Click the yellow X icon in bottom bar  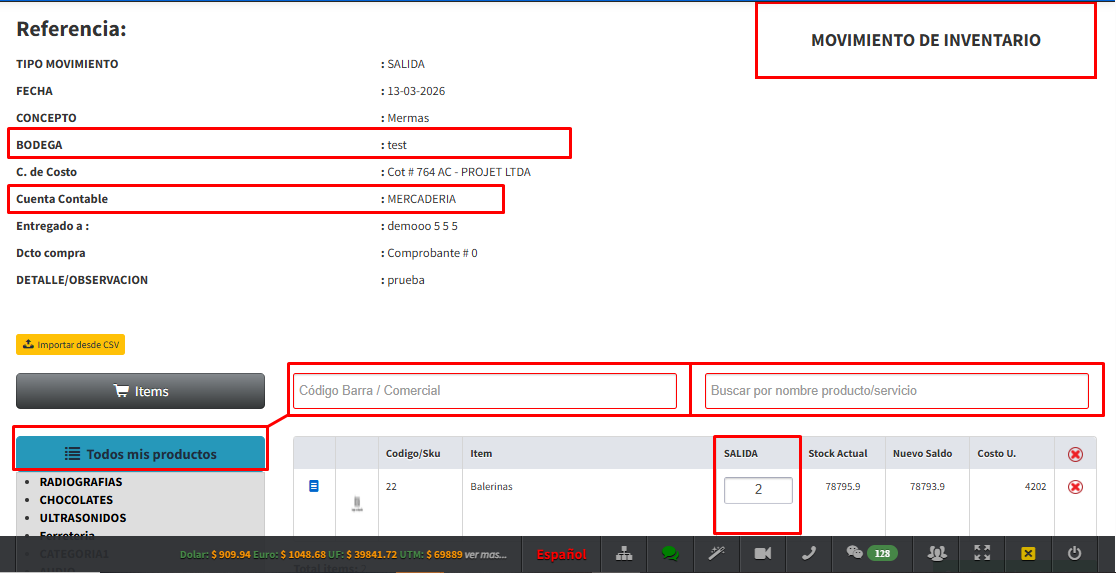click(x=1028, y=553)
